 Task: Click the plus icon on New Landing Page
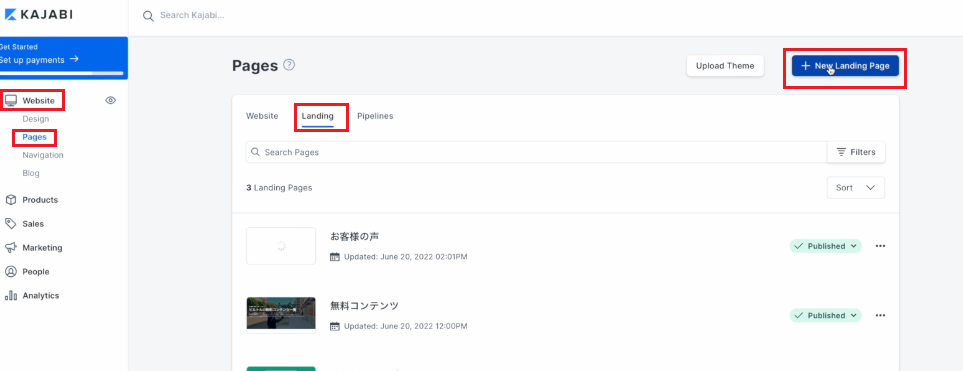coord(806,66)
